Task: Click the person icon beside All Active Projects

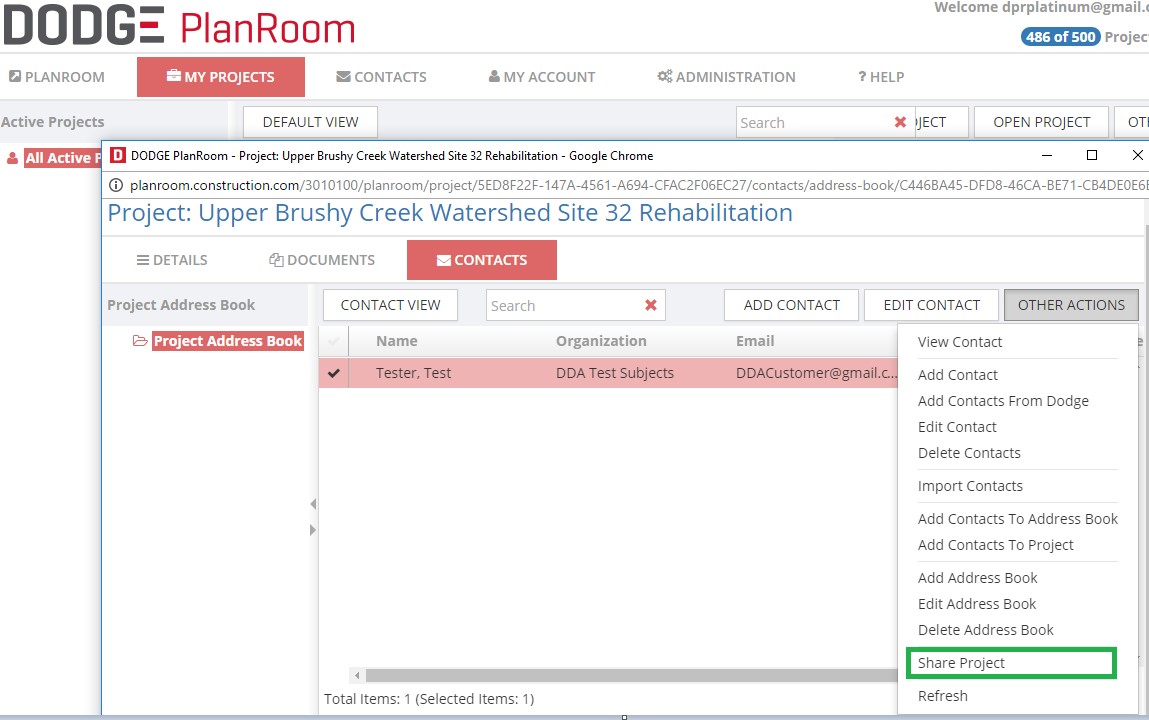Action: pos(10,157)
